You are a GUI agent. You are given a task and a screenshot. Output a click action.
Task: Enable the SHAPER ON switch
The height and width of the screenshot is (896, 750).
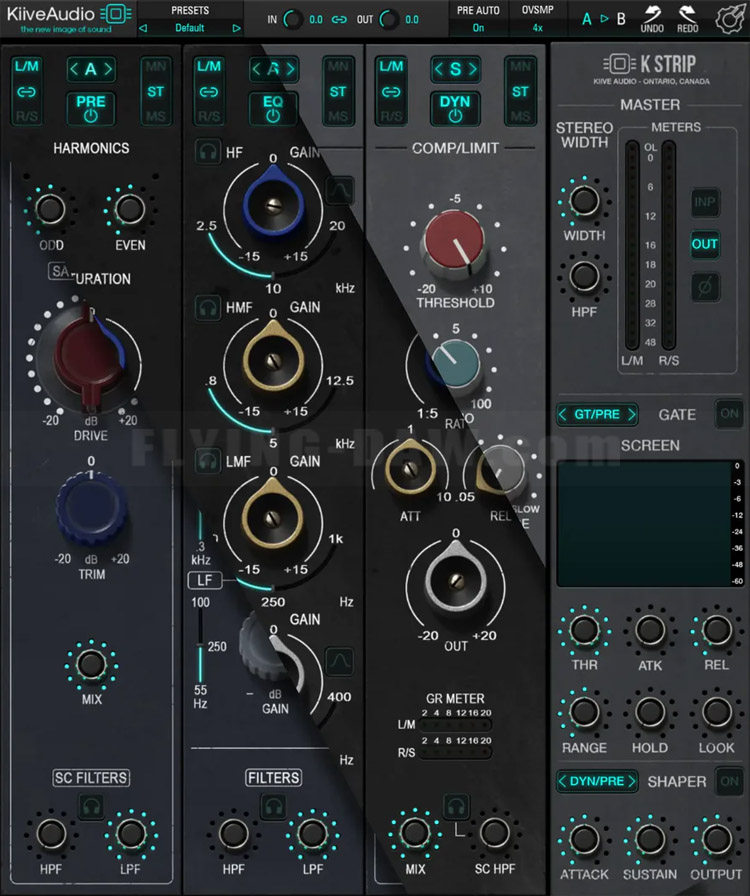(729, 781)
